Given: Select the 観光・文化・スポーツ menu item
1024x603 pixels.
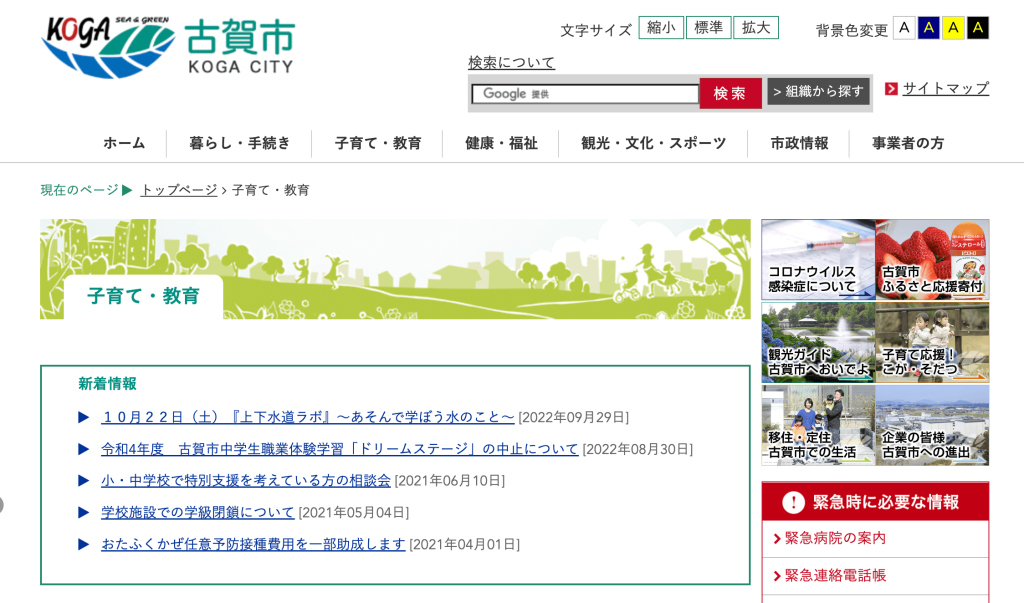Looking at the screenshot, I should point(653,143).
